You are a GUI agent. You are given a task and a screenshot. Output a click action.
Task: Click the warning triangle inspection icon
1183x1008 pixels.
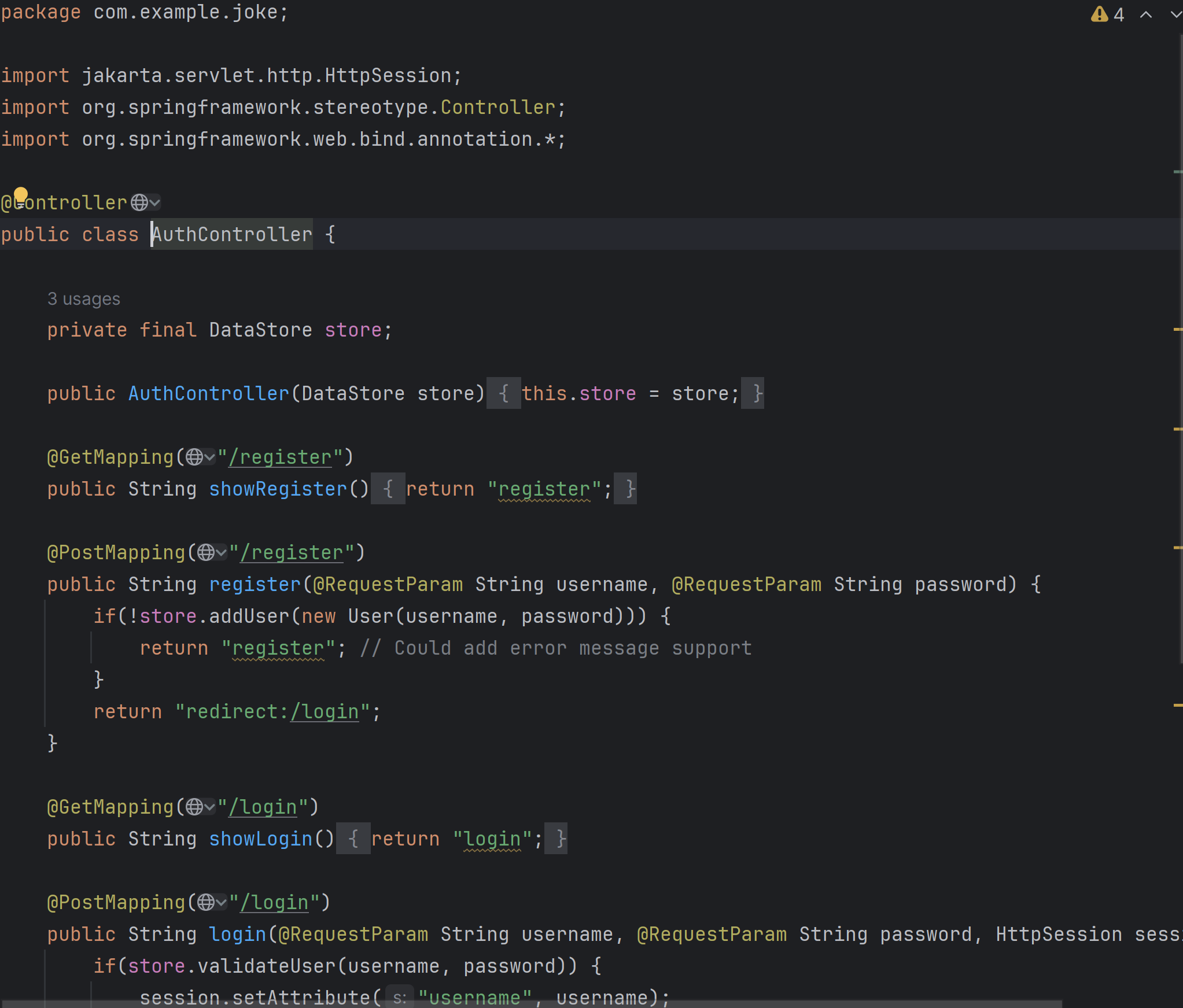click(1099, 14)
